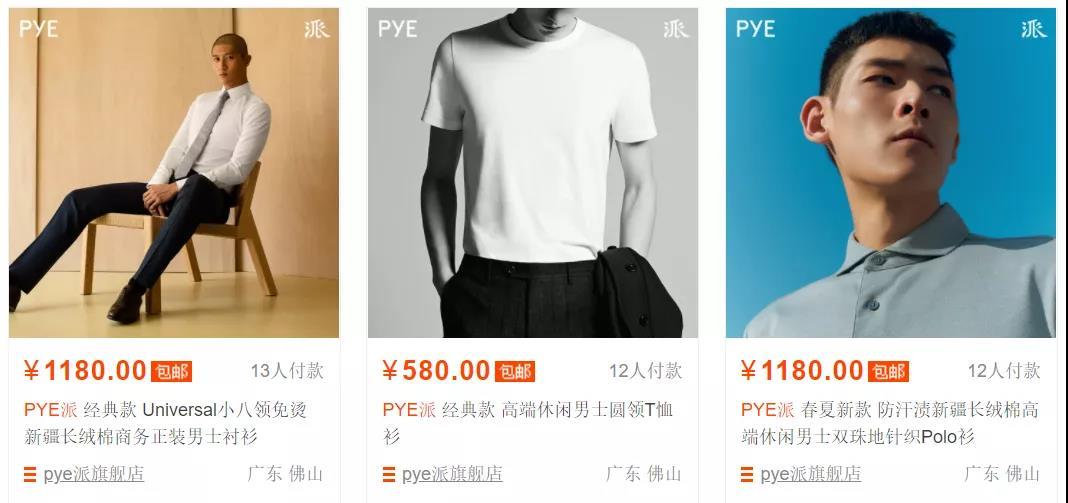Open the 高端休闲男士圆领T恤衫 title link
Image resolution: width=1068 pixels, height=503 pixels.
528,423
